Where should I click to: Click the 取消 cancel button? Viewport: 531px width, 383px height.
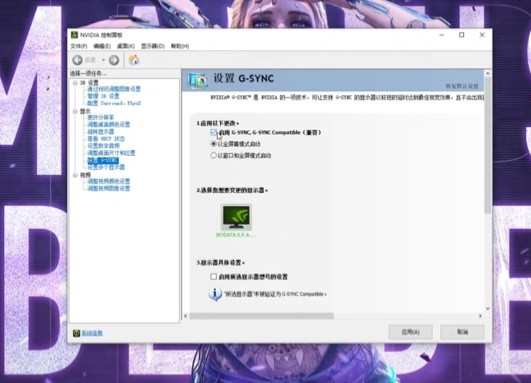coord(462,332)
